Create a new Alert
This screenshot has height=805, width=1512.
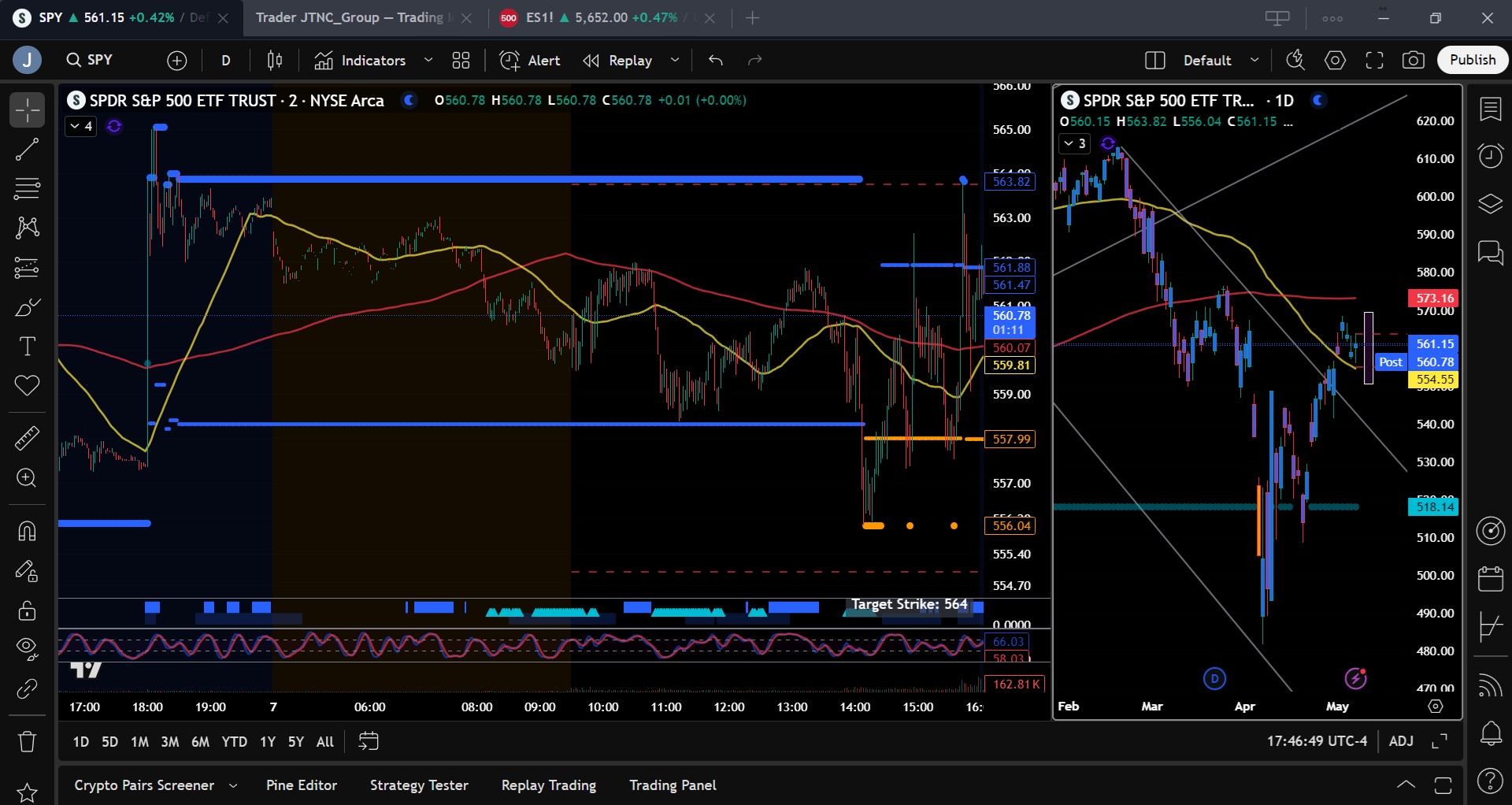[x=530, y=60]
